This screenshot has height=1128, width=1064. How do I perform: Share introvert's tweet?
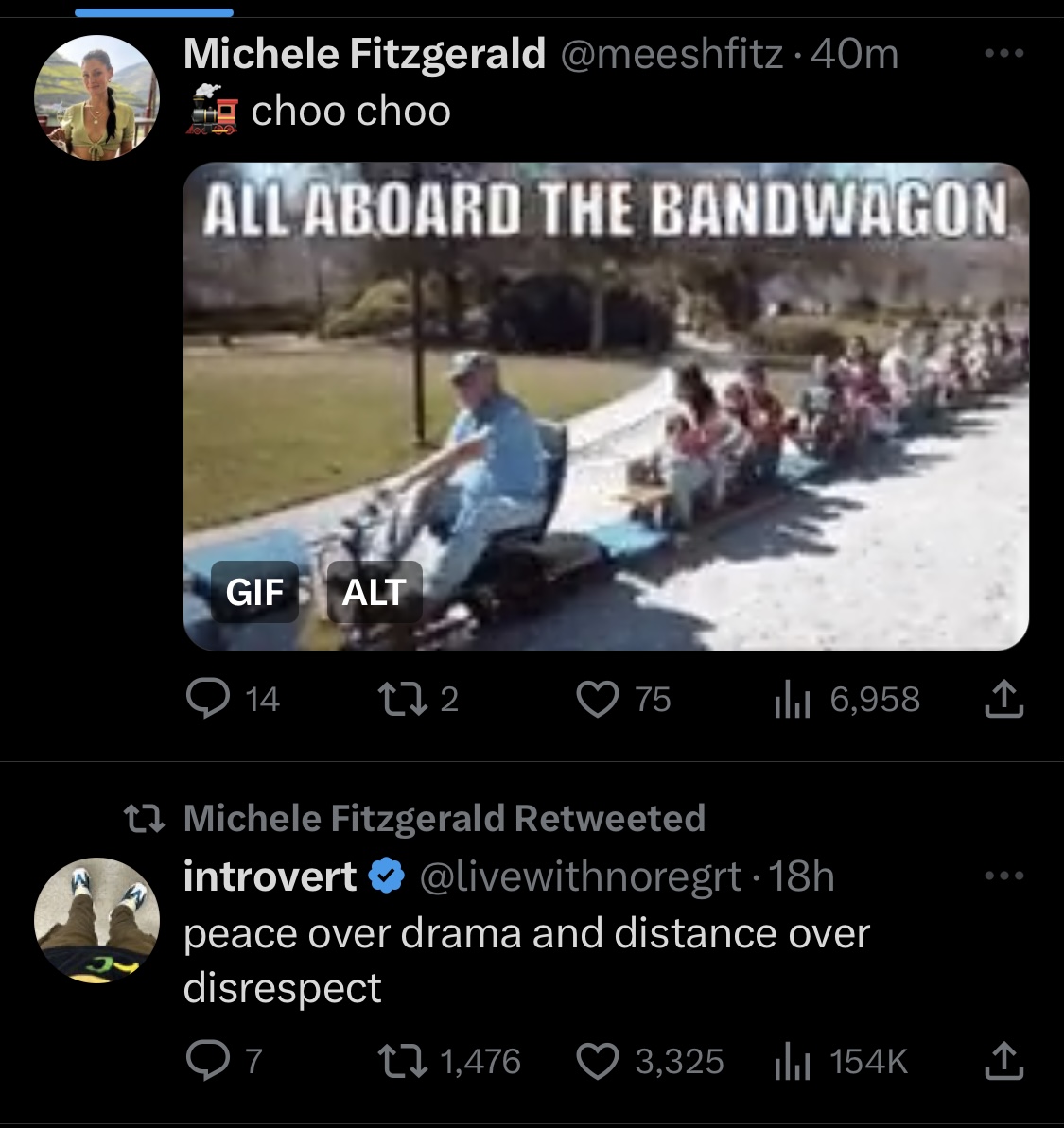click(1003, 1061)
